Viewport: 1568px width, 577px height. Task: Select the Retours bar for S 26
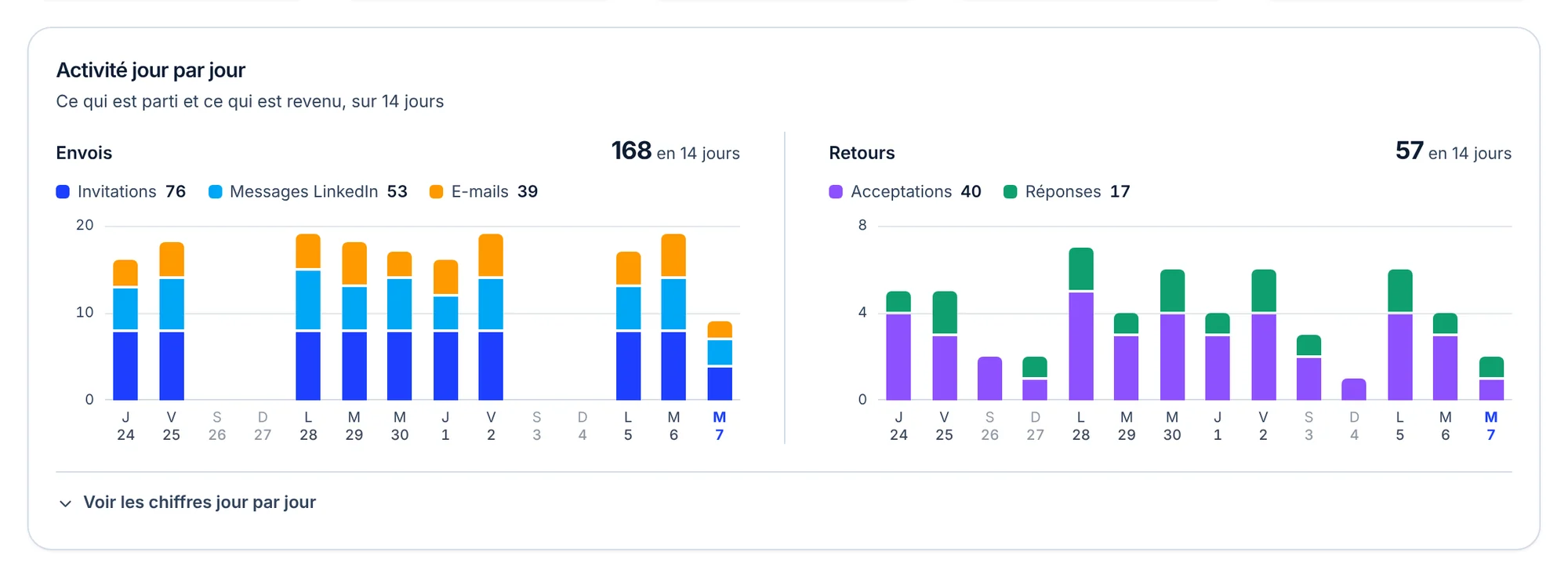(990, 379)
